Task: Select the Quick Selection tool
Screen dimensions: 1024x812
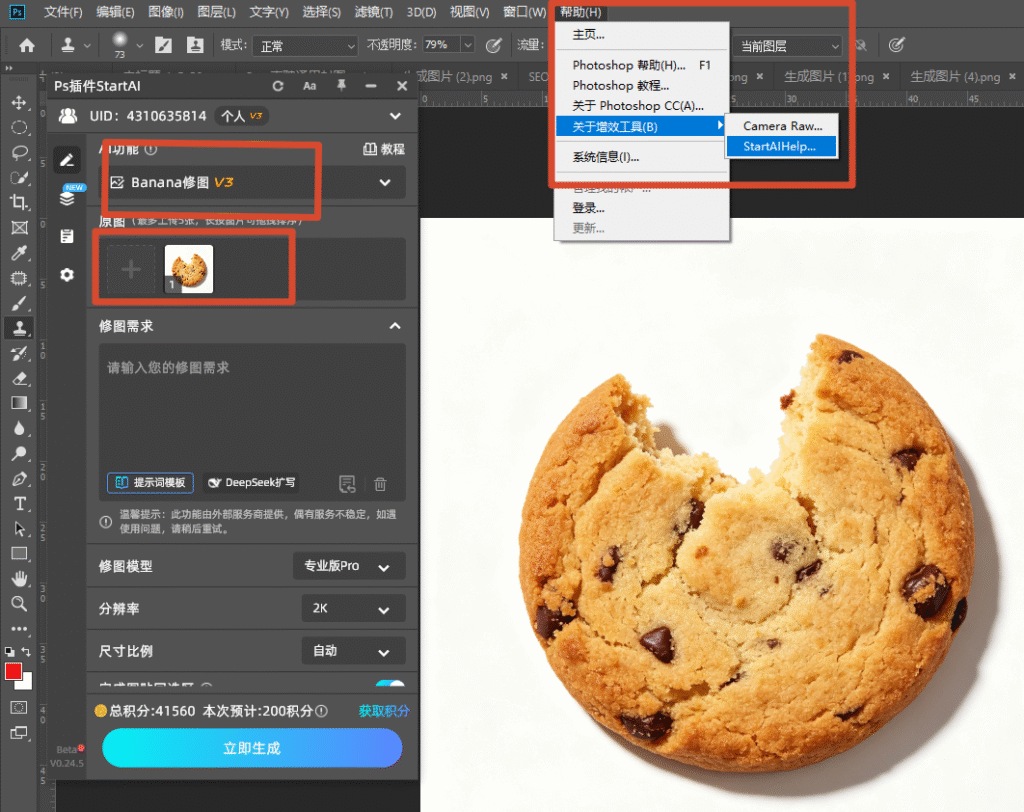Action: [x=19, y=177]
